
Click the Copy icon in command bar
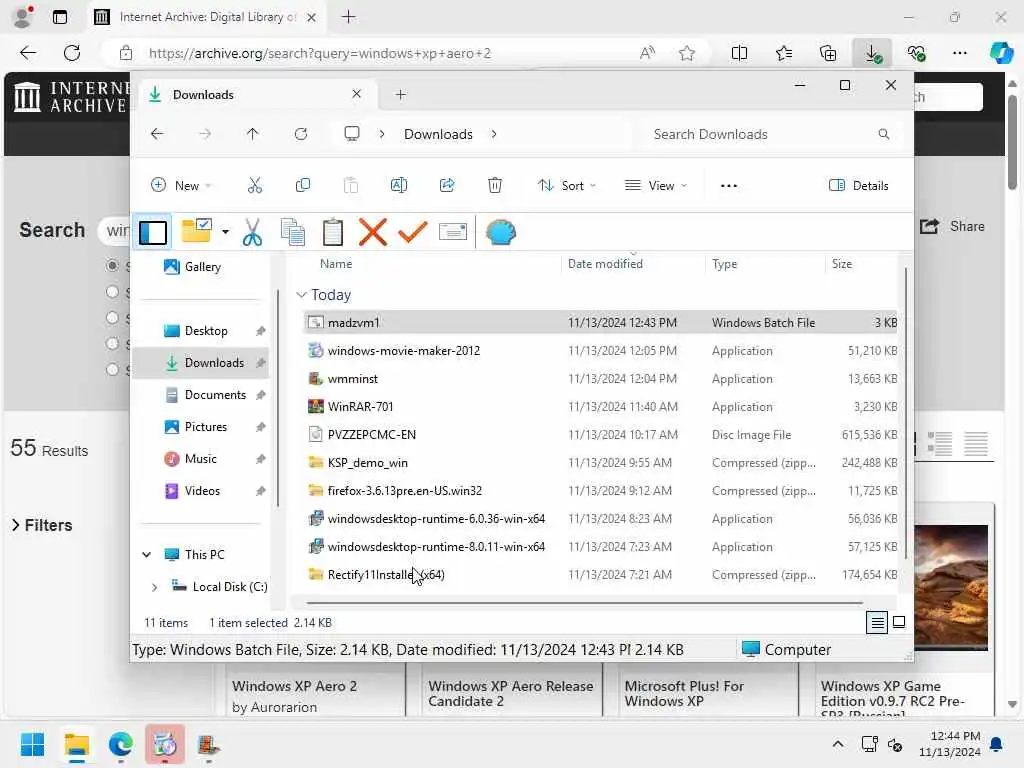302,185
